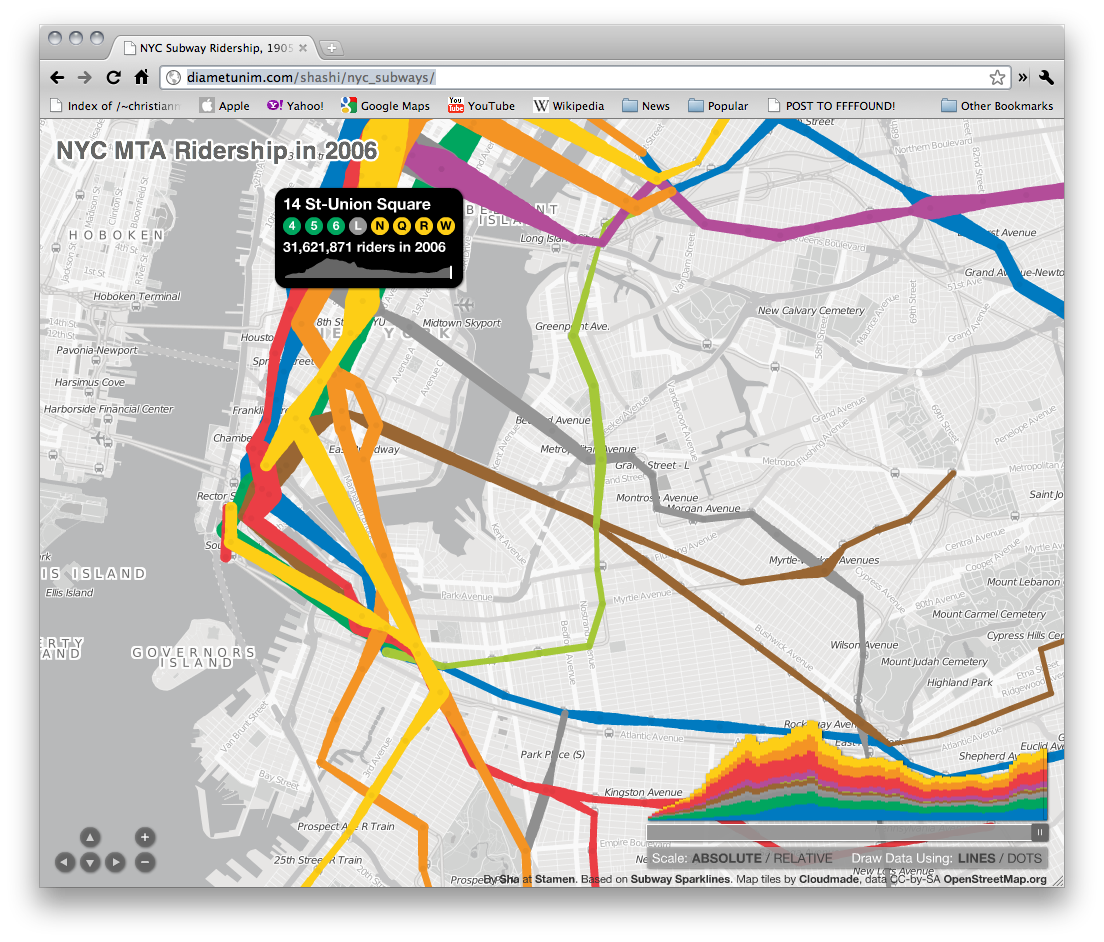The height and width of the screenshot is (942, 1104).
Task: Zoom out using the map's minus control
Action: click(144, 862)
